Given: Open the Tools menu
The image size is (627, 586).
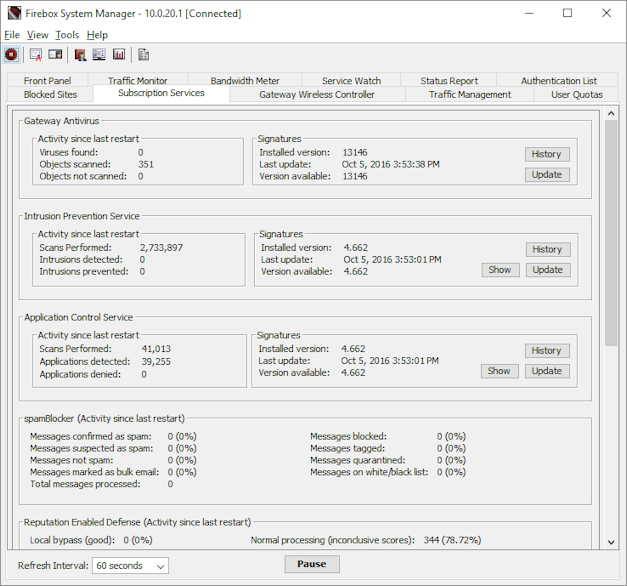Looking at the screenshot, I should pyautogui.click(x=66, y=35).
